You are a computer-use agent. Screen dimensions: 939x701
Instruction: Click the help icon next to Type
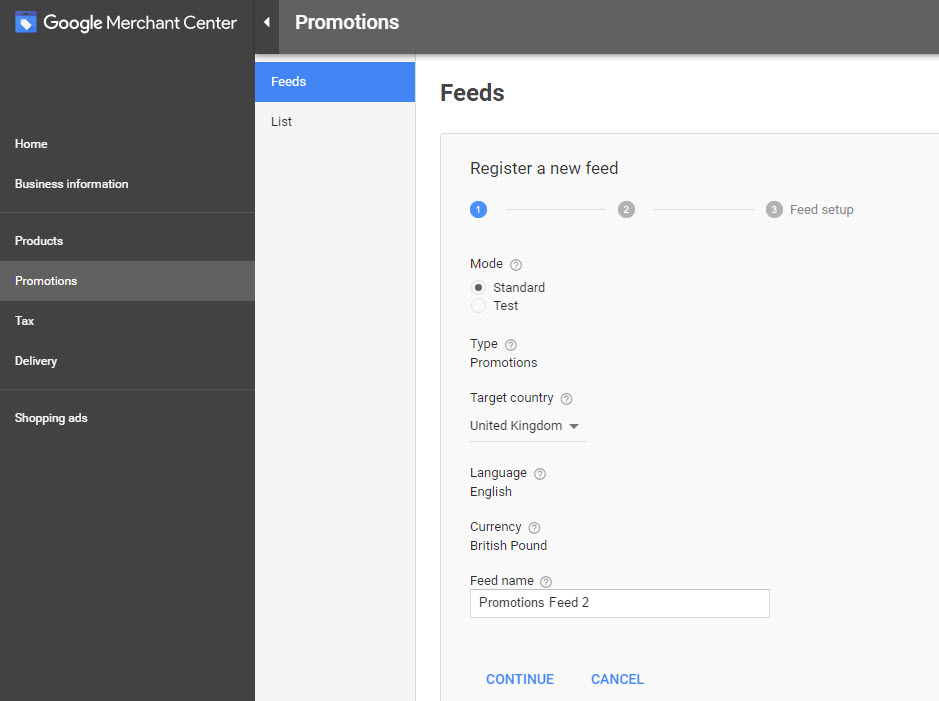tap(511, 345)
